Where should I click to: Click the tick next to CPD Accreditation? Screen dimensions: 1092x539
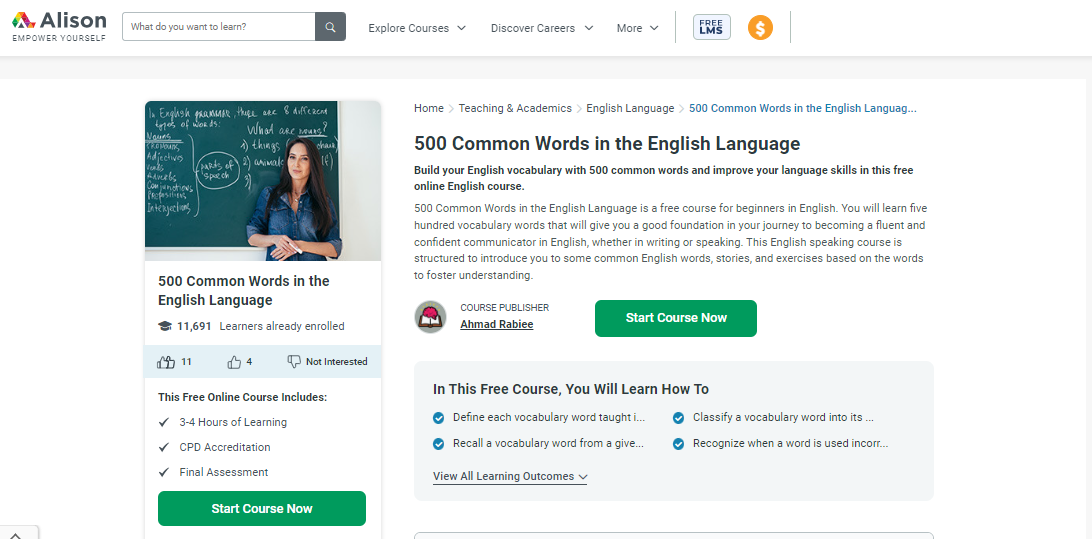point(164,447)
